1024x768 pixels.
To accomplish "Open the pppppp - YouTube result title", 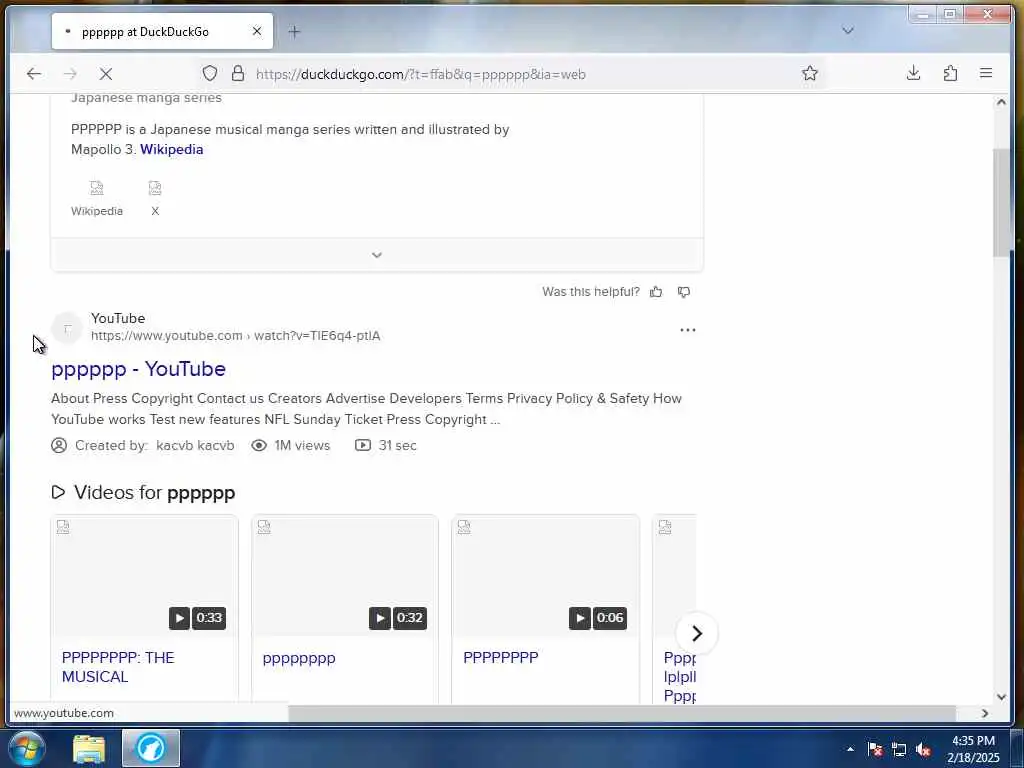I will 138,369.
